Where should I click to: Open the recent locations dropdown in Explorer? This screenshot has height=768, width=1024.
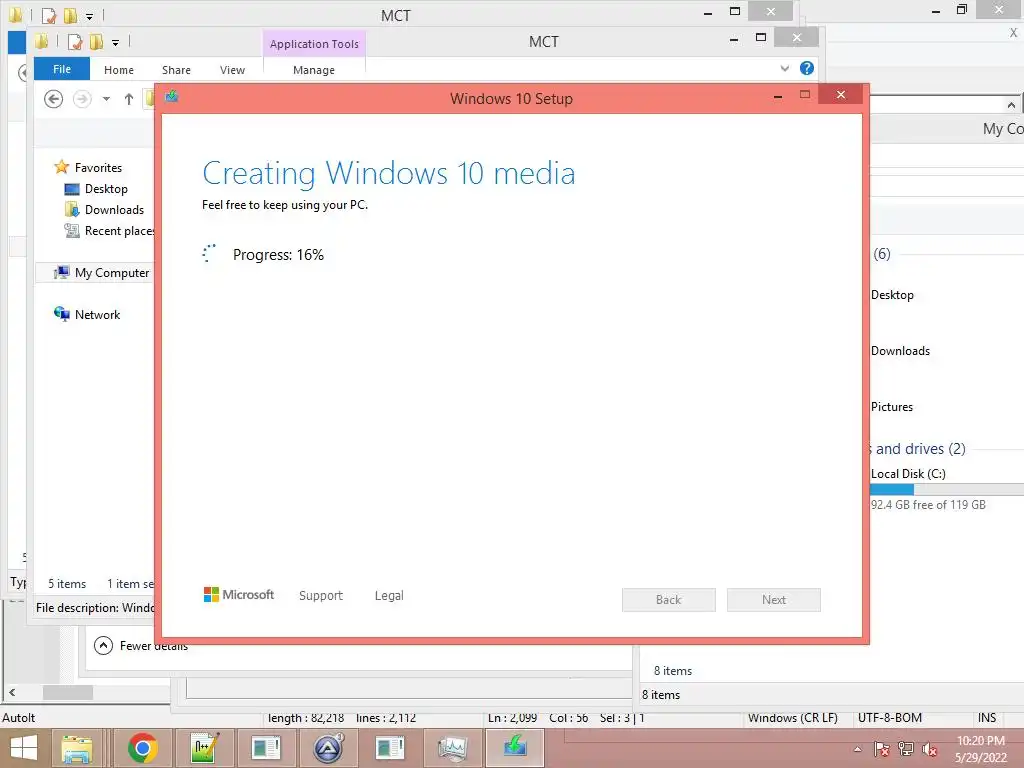[x=106, y=99]
